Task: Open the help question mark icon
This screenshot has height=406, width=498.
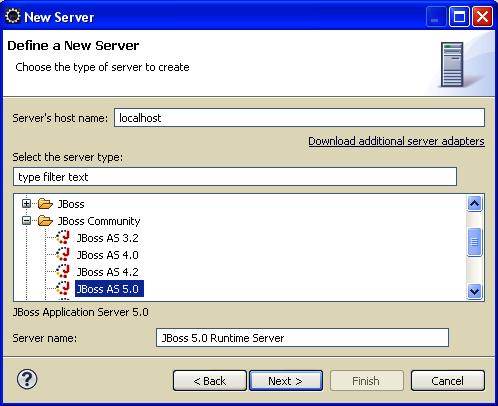Action: 27,379
